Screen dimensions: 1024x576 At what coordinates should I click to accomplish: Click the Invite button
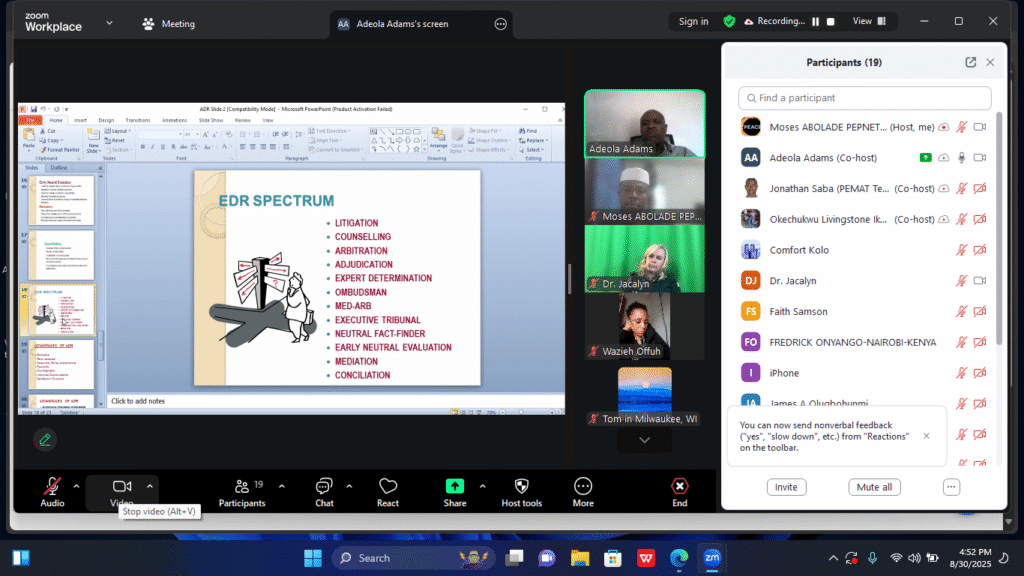[x=786, y=487]
